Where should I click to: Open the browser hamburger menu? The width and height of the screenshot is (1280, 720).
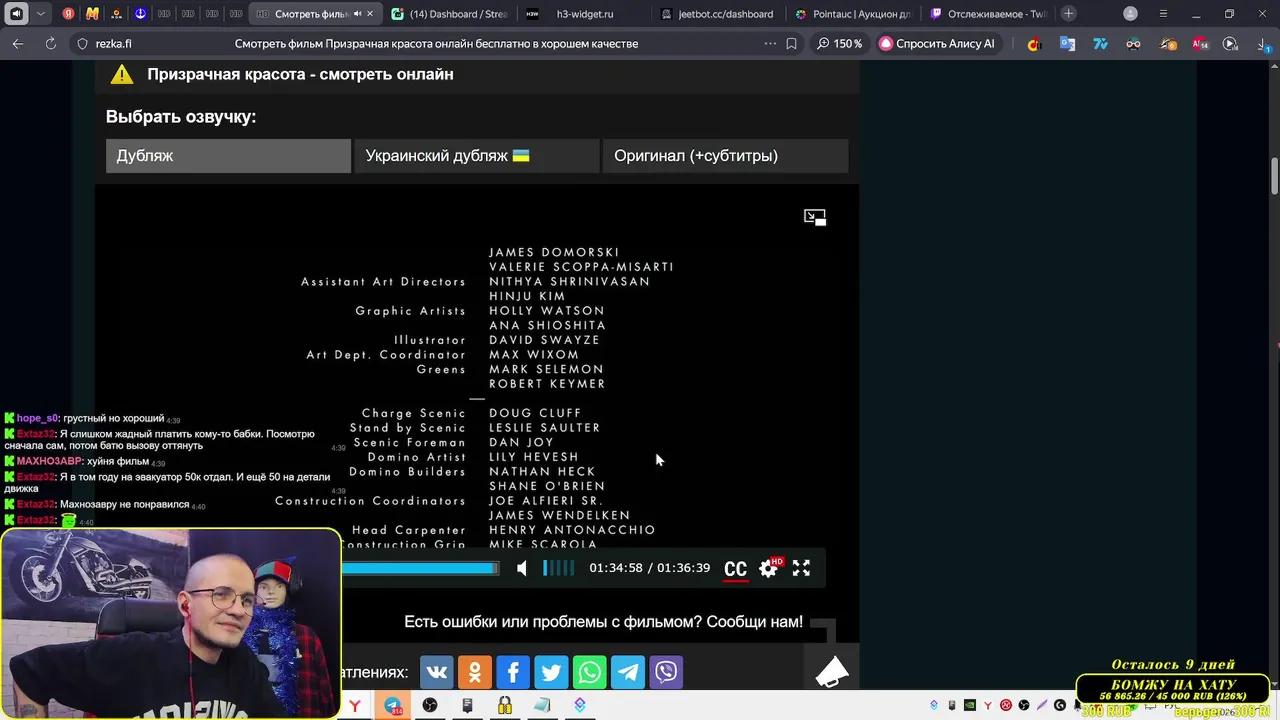[x=1163, y=14]
